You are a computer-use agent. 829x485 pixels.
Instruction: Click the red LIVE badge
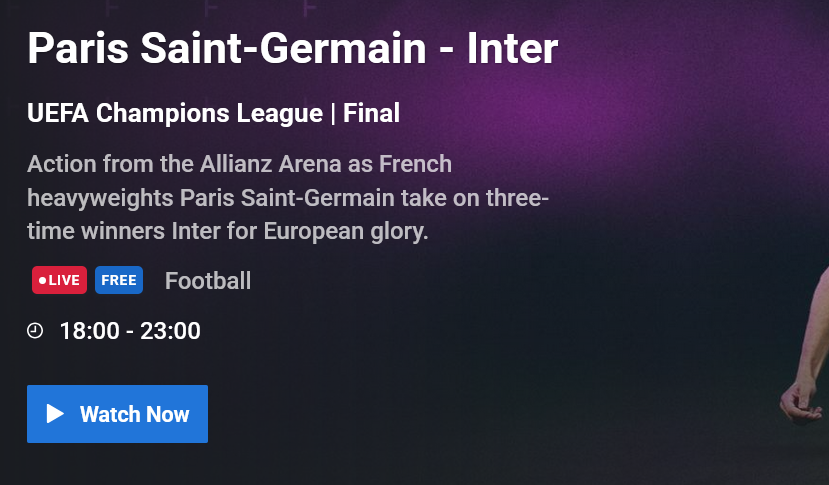[59, 280]
